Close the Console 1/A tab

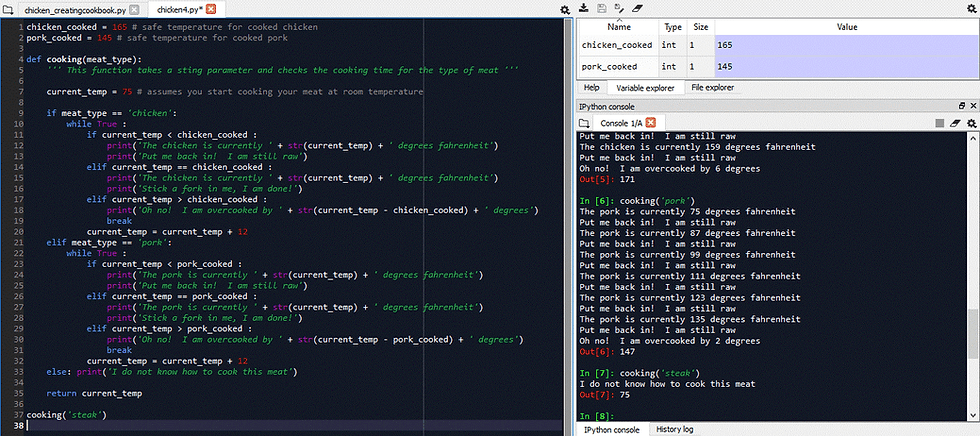pos(651,122)
